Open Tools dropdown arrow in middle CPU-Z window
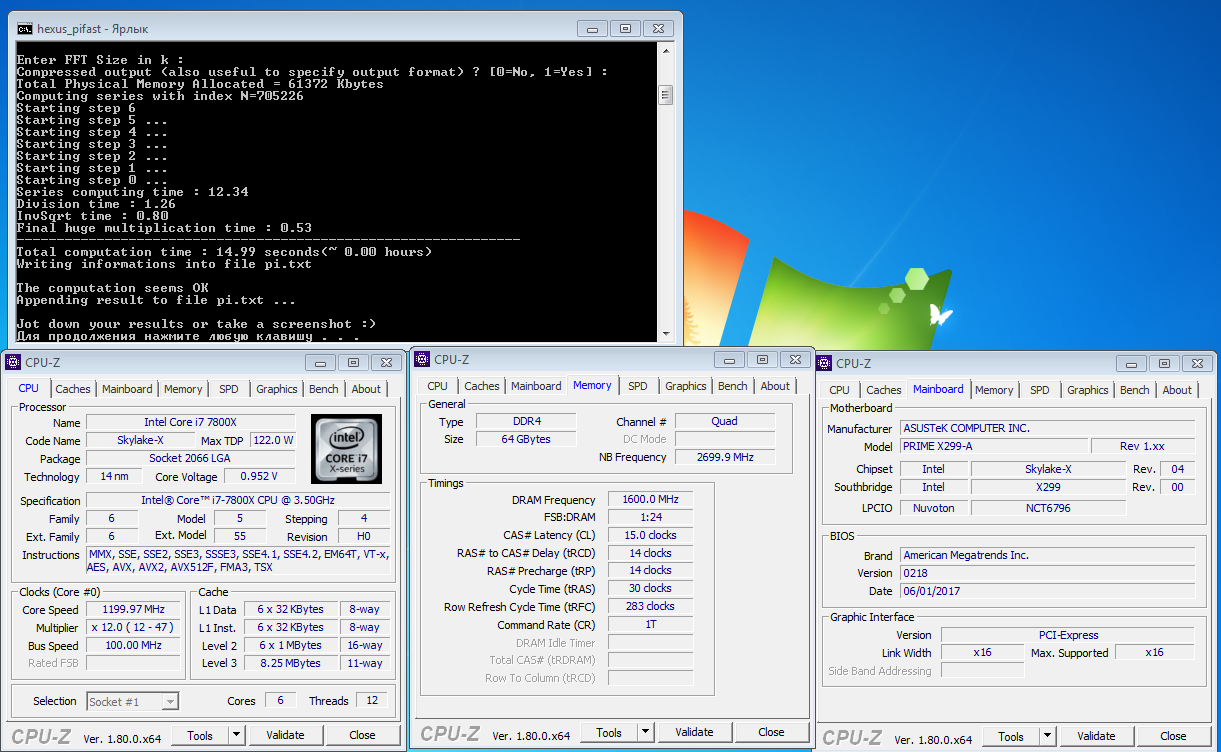 (x=645, y=732)
